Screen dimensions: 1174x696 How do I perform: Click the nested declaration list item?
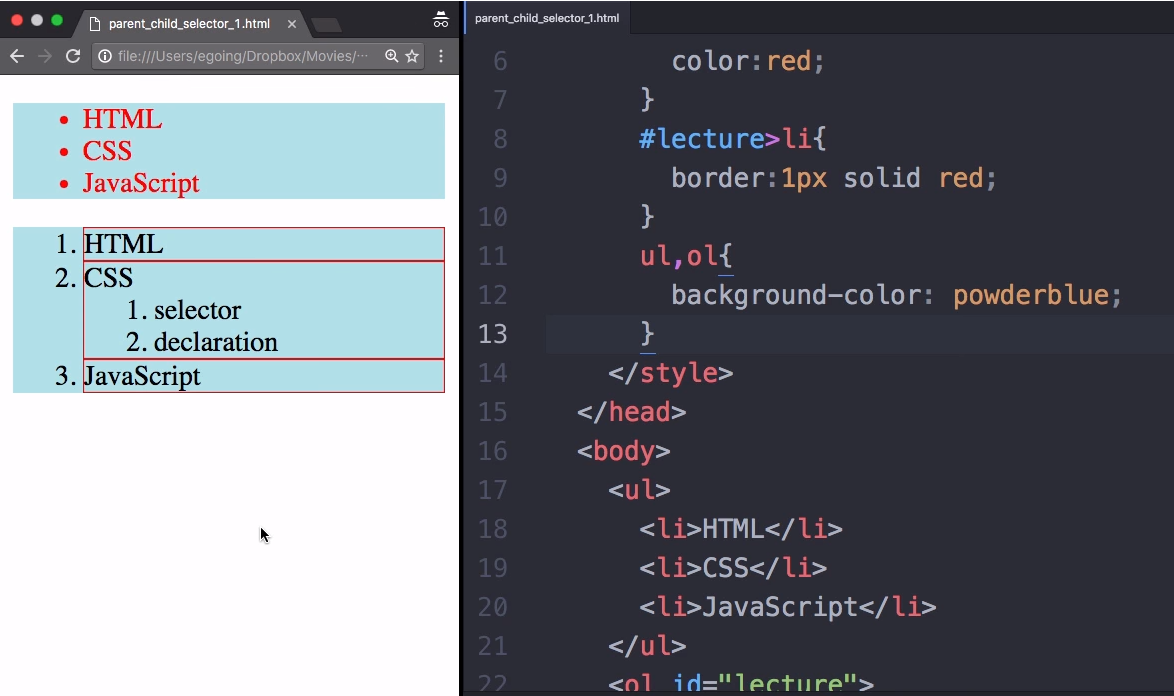216,342
